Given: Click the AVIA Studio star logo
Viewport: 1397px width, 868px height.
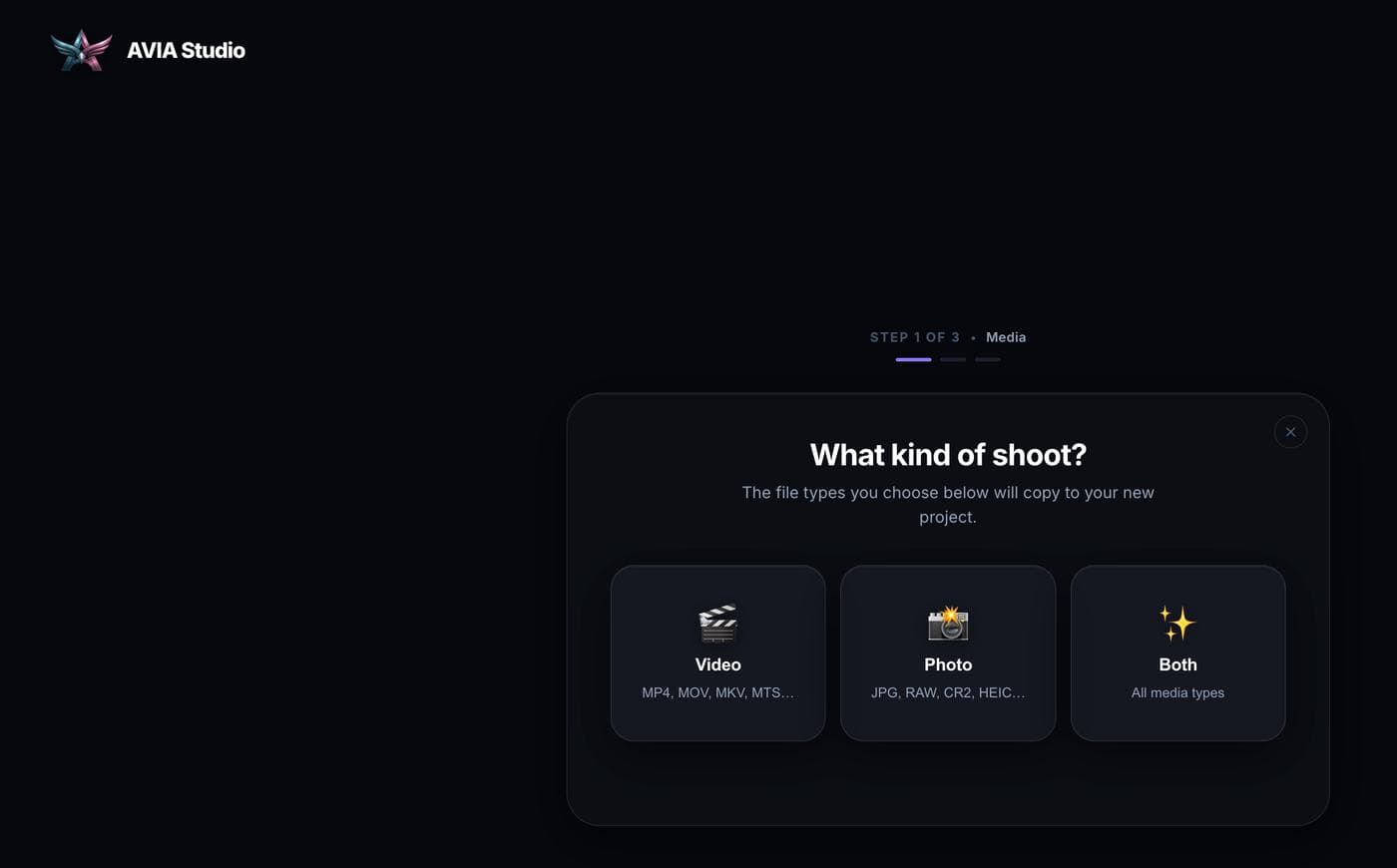Looking at the screenshot, I should click(x=82, y=50).
